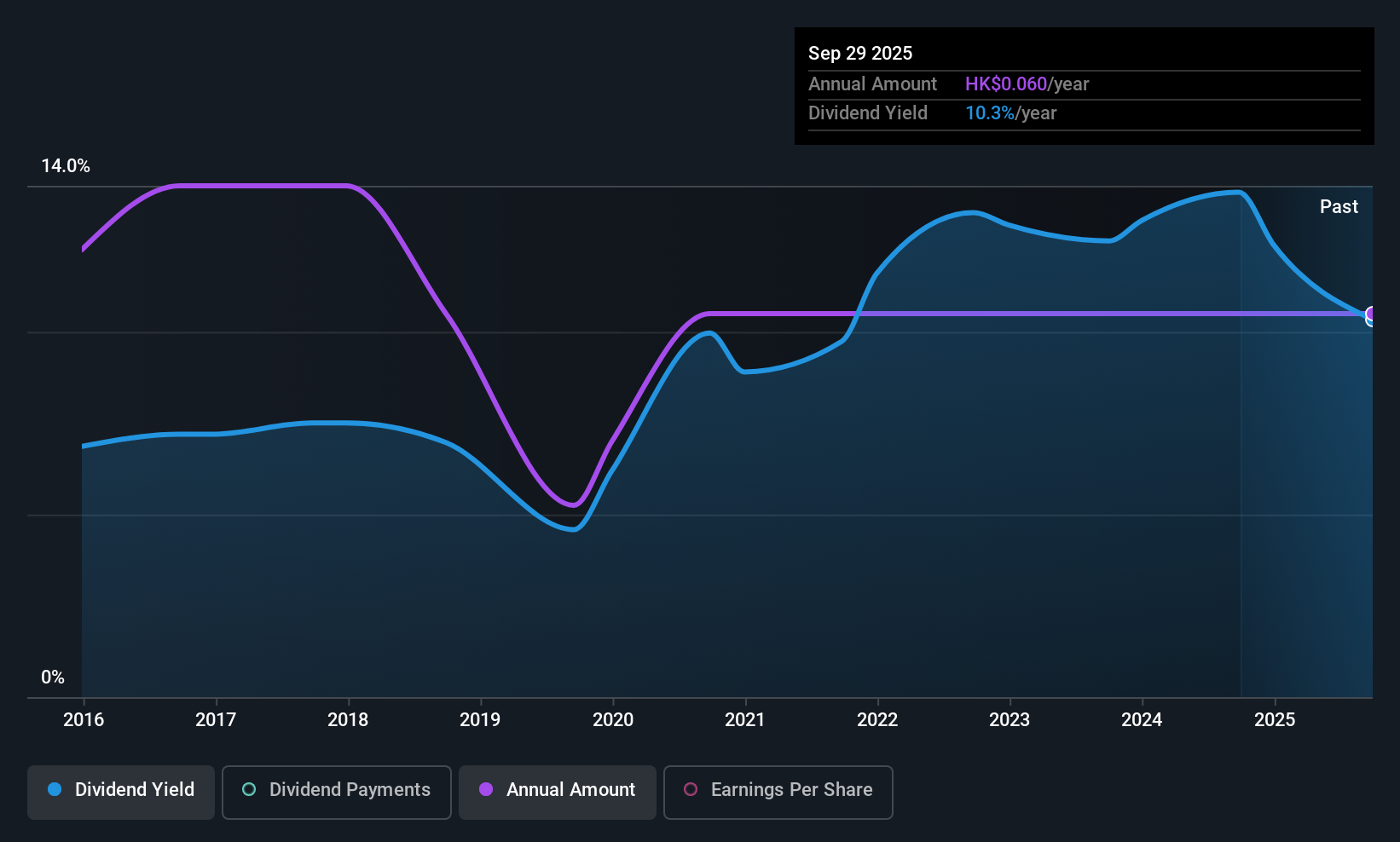Click the 0% y-axis label
Screen dimensions: 1400x842
[x=53, y=678]
